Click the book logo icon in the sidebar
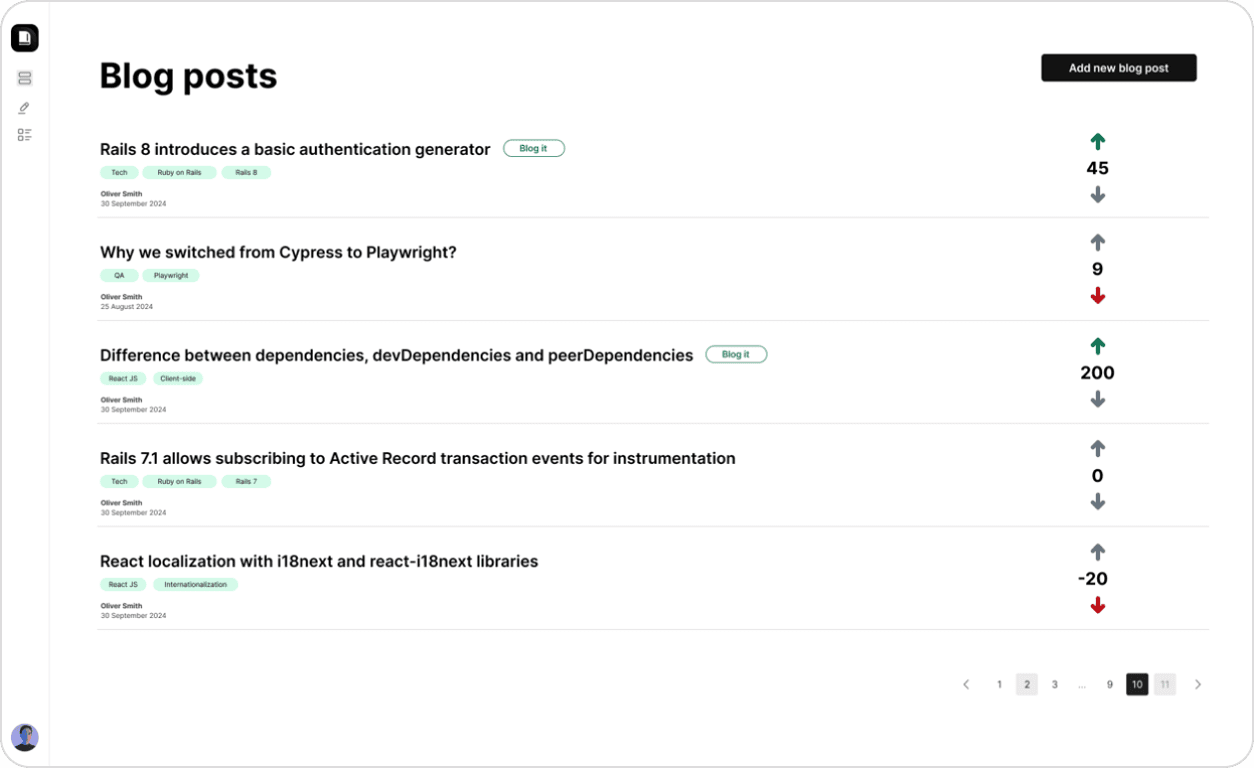1254x768 pixels. tap(25, 38)
